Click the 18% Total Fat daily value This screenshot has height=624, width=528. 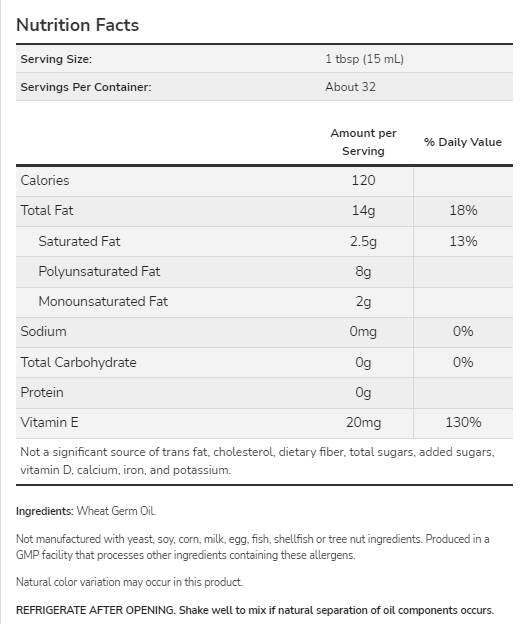[463, 210]
